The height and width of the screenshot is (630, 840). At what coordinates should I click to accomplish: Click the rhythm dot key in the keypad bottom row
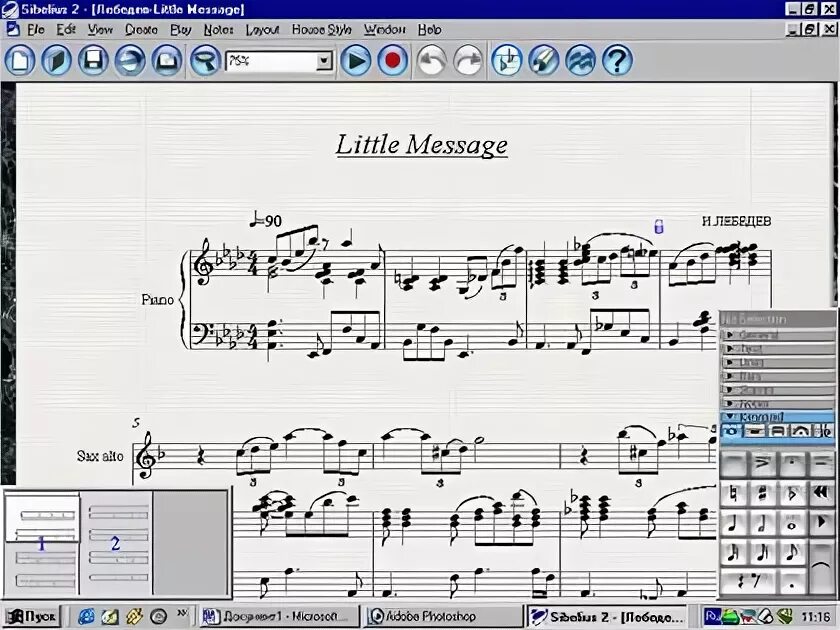click(x=791, y=581)
